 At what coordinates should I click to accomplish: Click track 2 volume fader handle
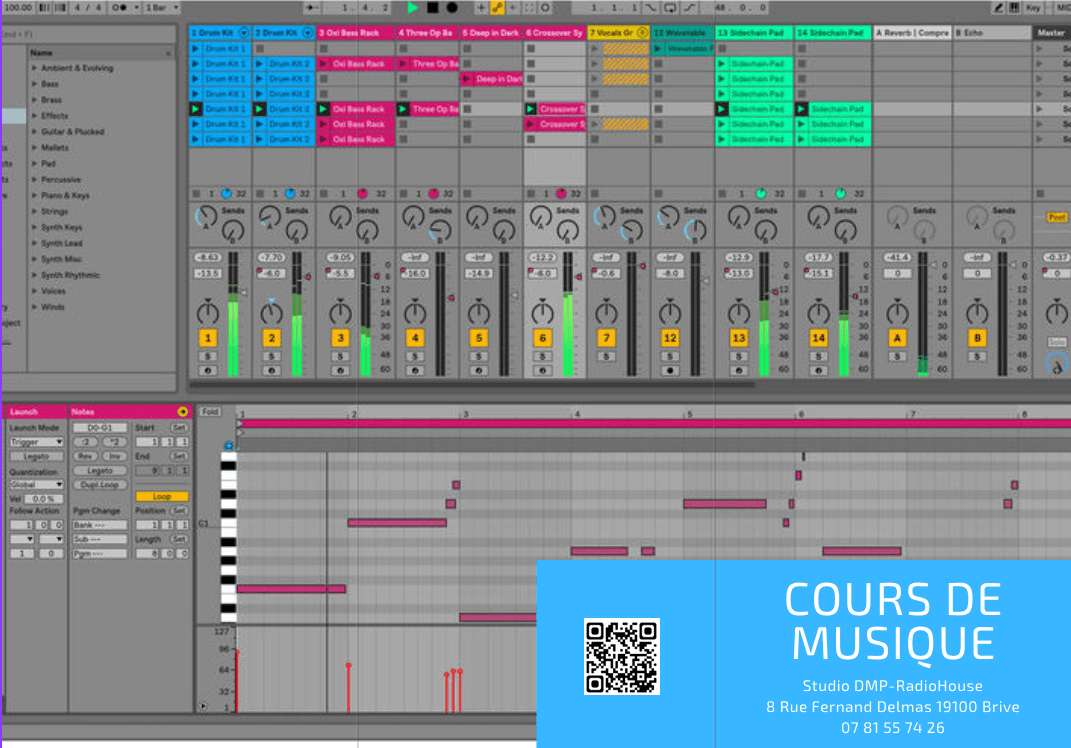[307, 277]
